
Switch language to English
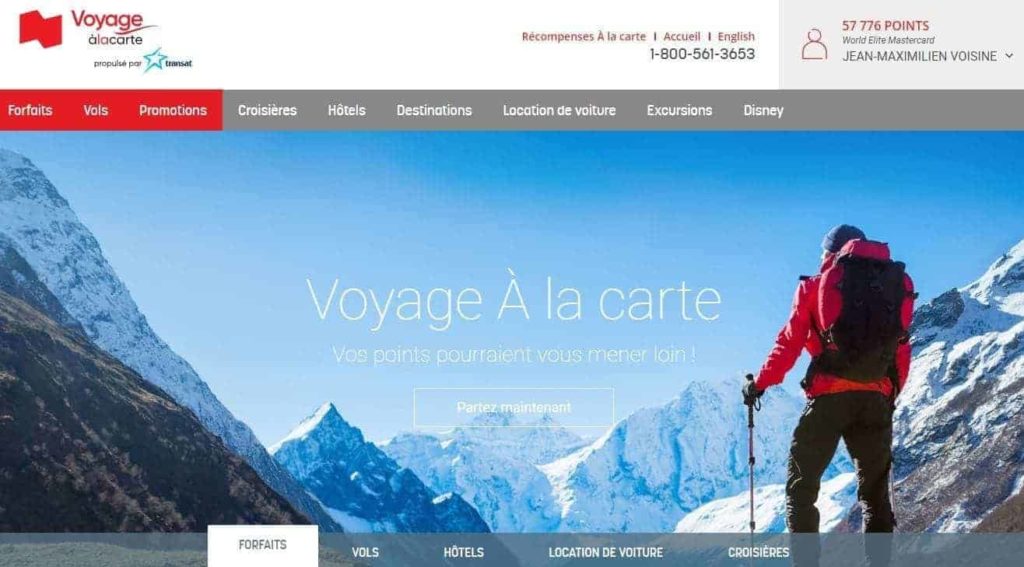click(736, 37)
